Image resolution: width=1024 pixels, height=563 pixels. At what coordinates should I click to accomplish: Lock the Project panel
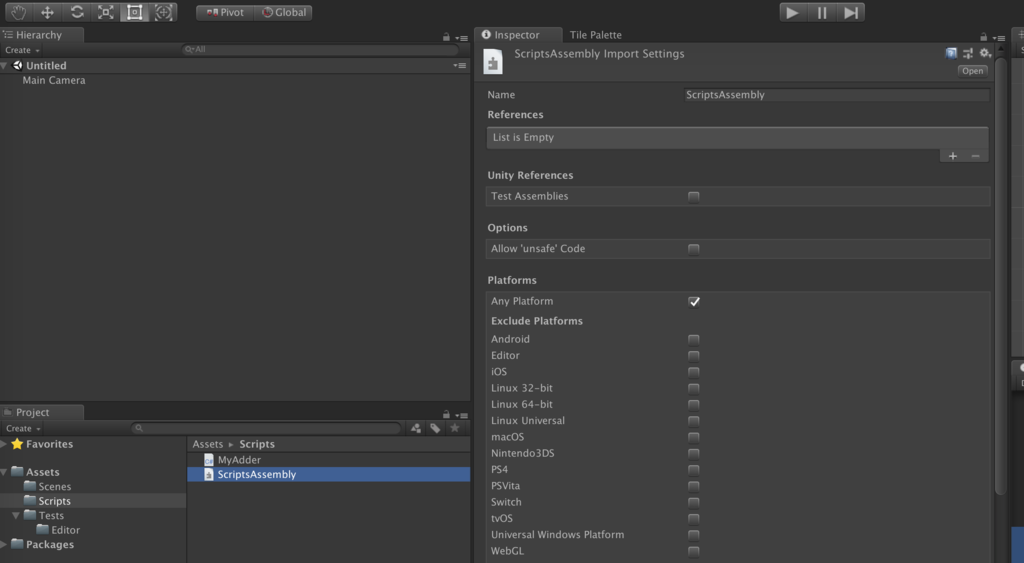(x=446, y=414)
